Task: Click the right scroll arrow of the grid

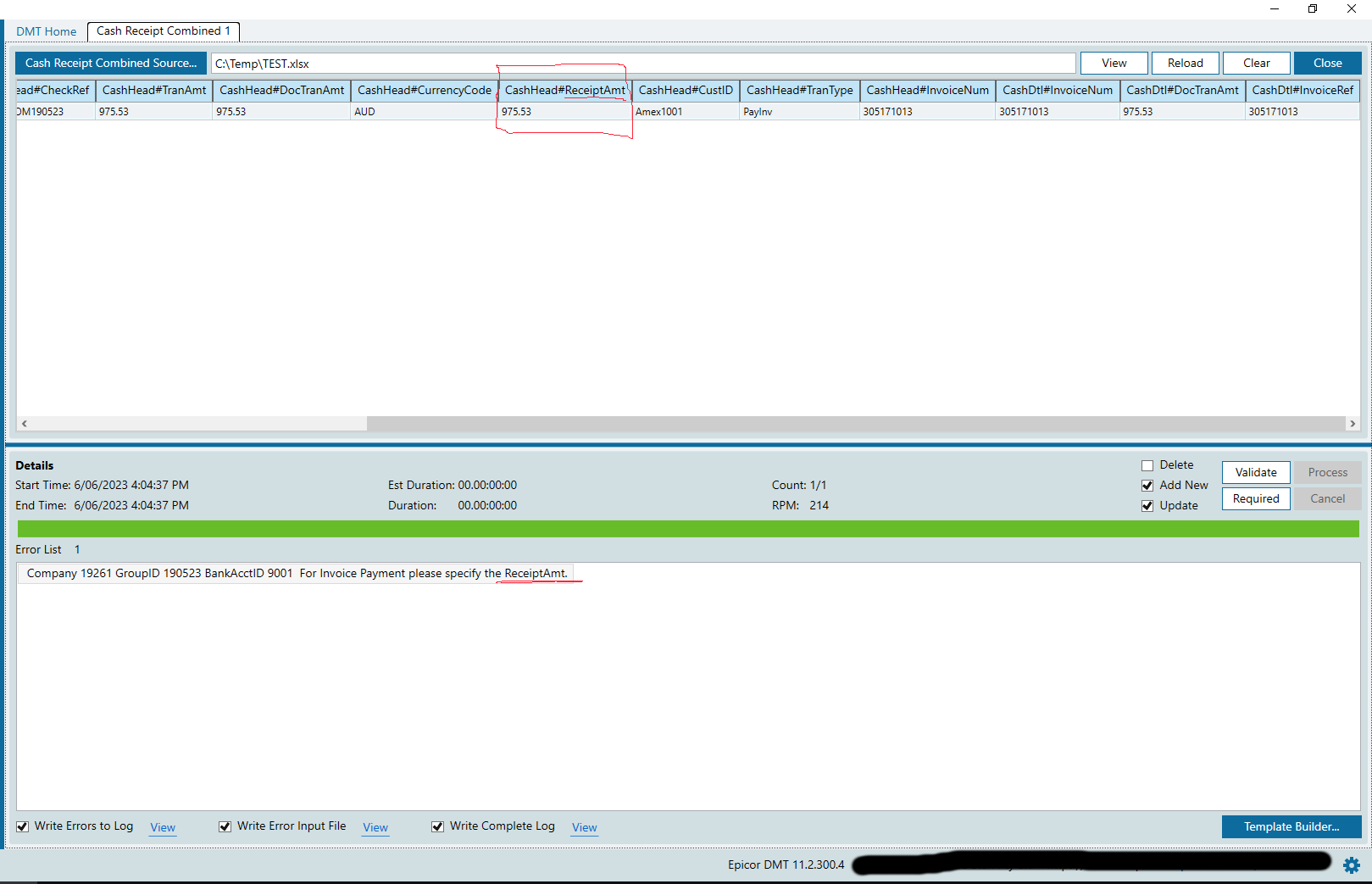Action: point(1353,423)
